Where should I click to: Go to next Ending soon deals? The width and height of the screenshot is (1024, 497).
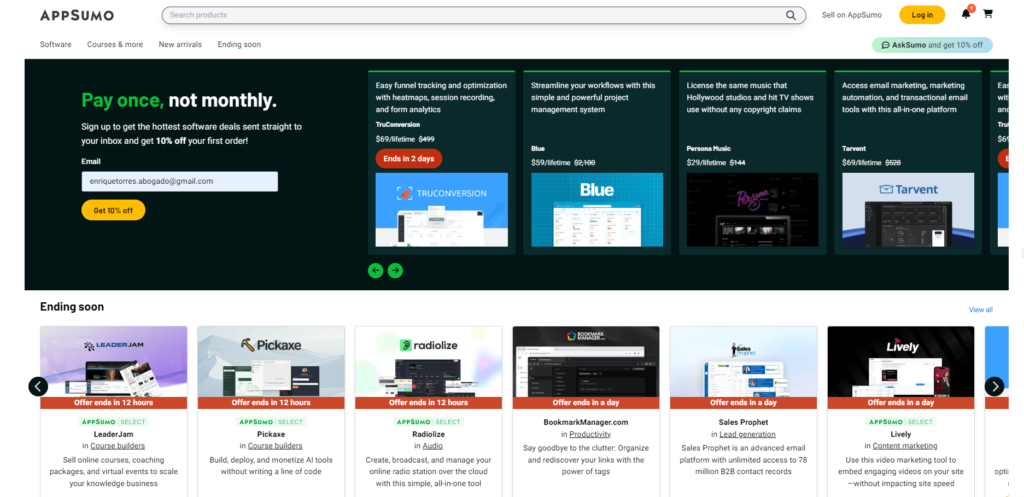pos(994,387)
